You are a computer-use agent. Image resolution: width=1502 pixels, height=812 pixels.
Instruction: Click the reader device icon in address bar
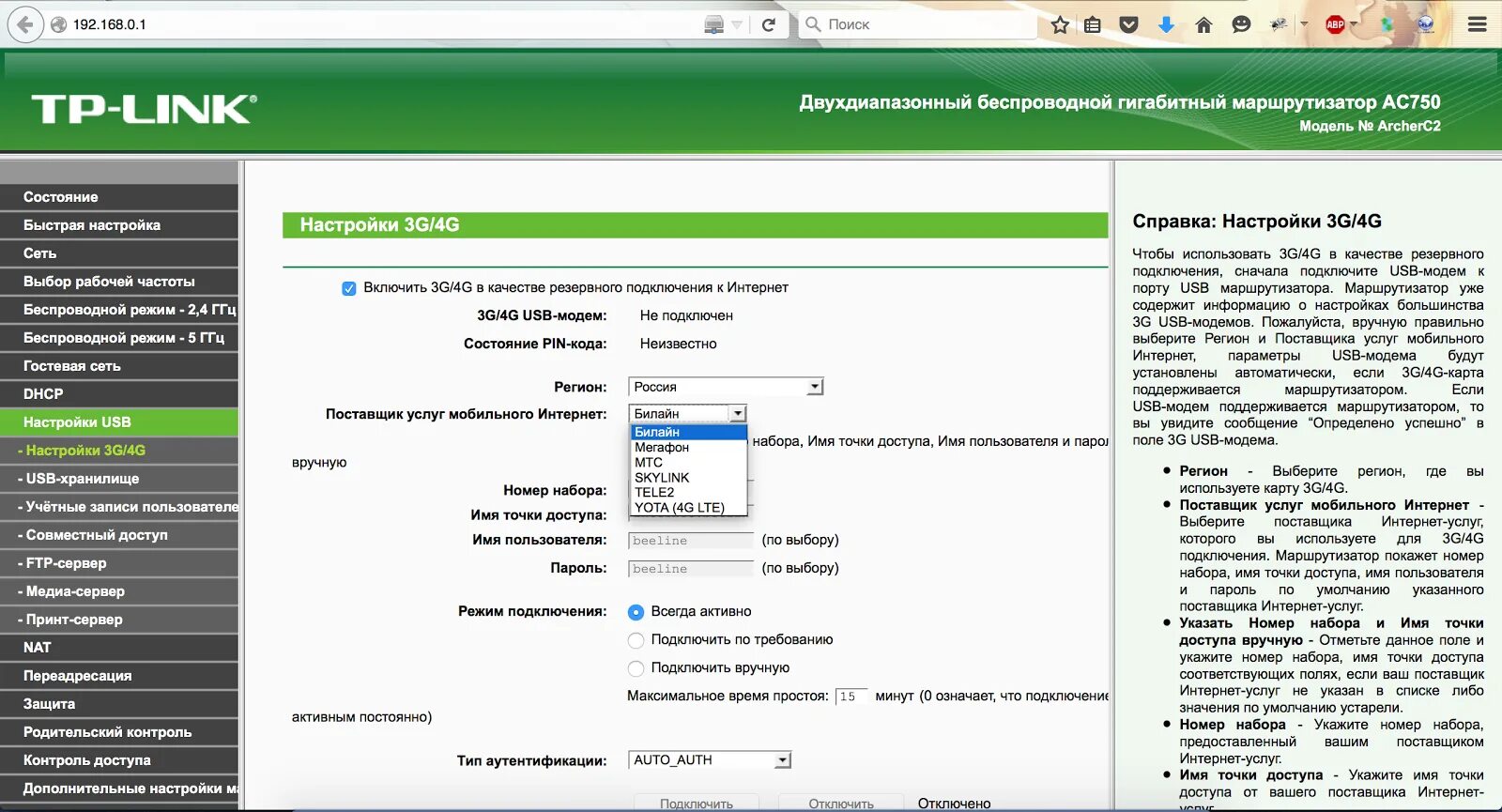pyautogui.click(x=714, y=24)
